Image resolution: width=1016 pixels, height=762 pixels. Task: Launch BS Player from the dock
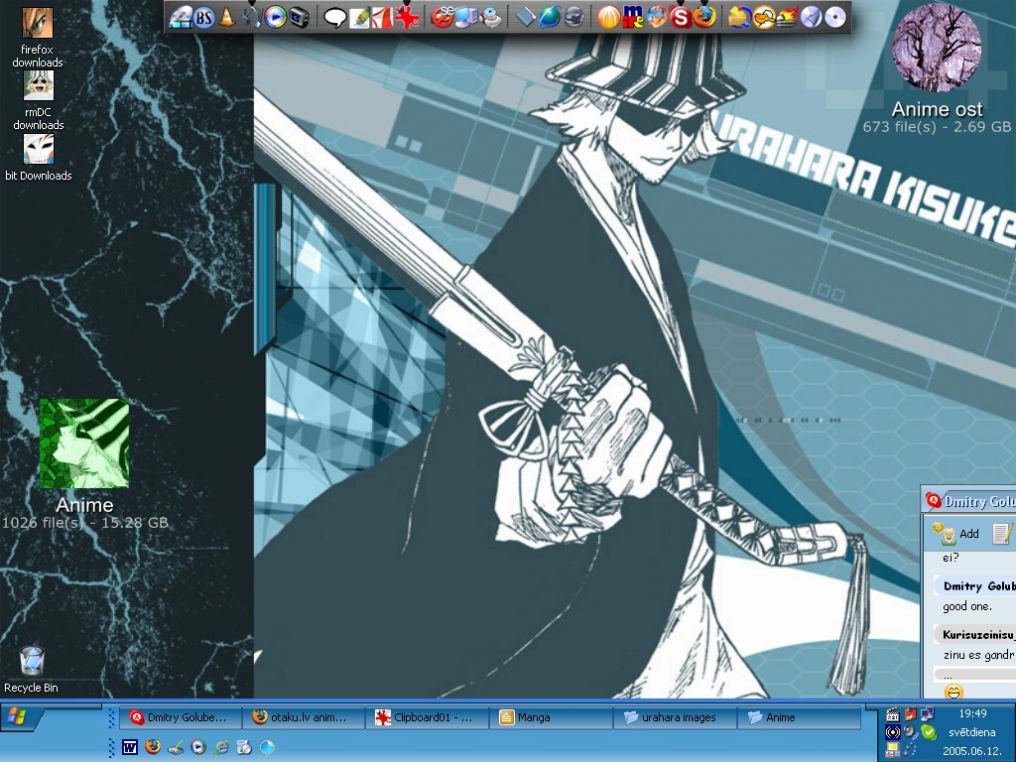203,17
